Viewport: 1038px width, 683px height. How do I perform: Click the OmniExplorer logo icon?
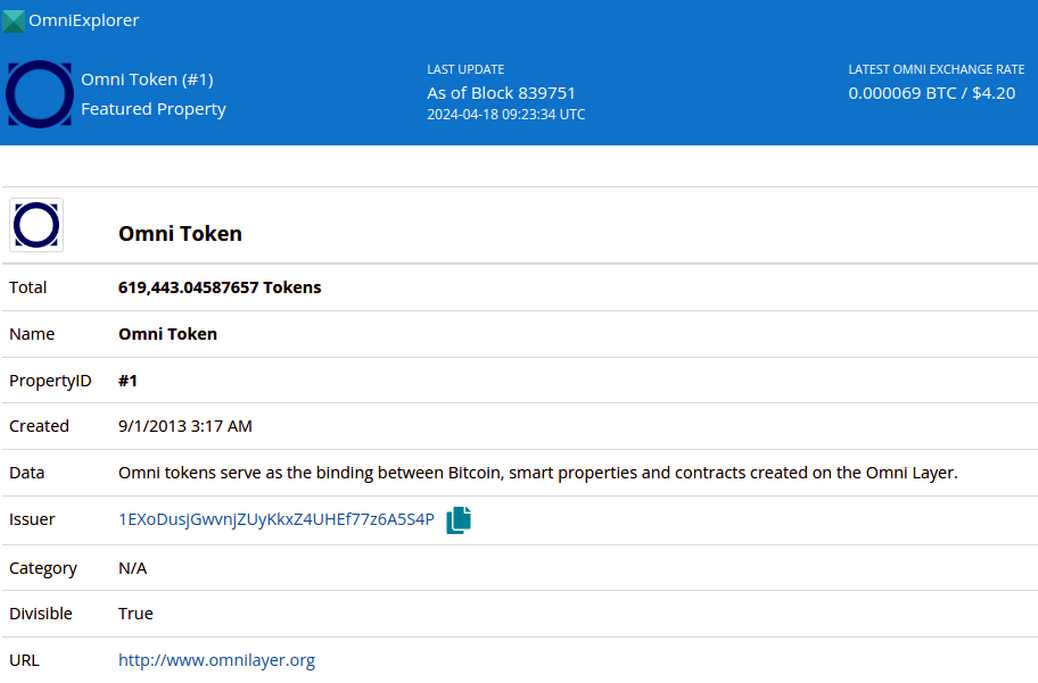point(13,21)
